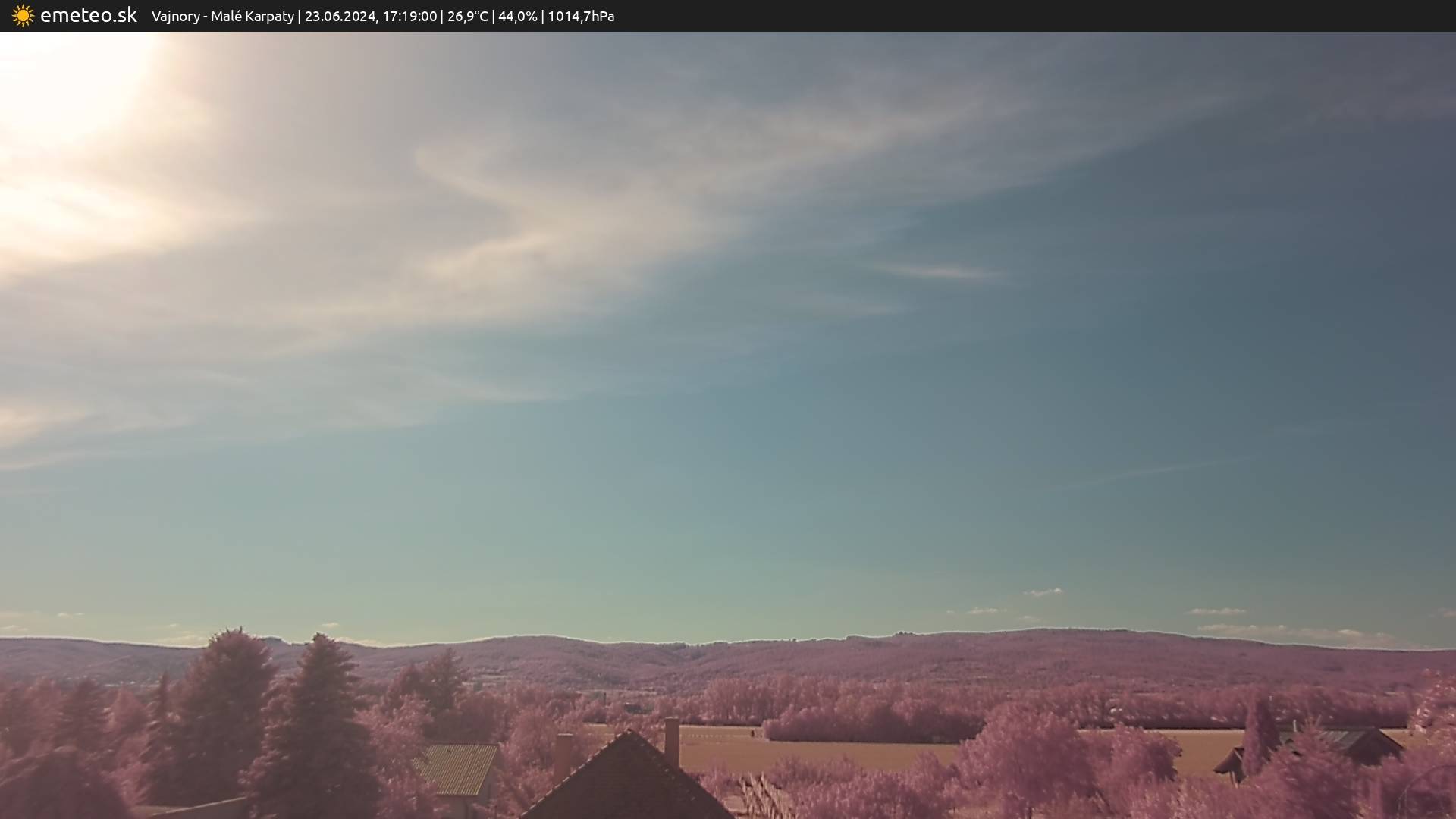This screenshot has height=819, width=1456.
Task: Click the 26,9°C temperature reading
Action: click(467, 17)
